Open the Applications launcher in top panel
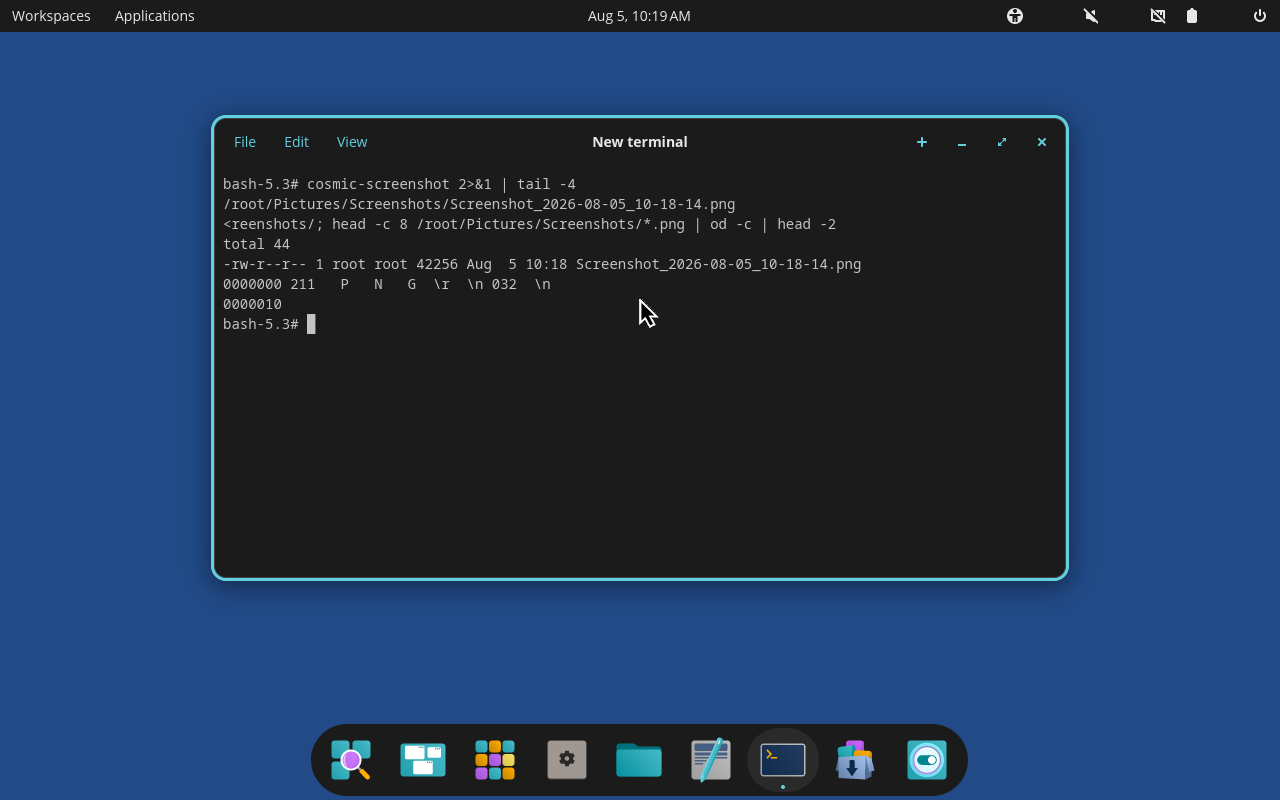Image resolution: width=1280 pixels, height=800 pixels. click(155, 16)
